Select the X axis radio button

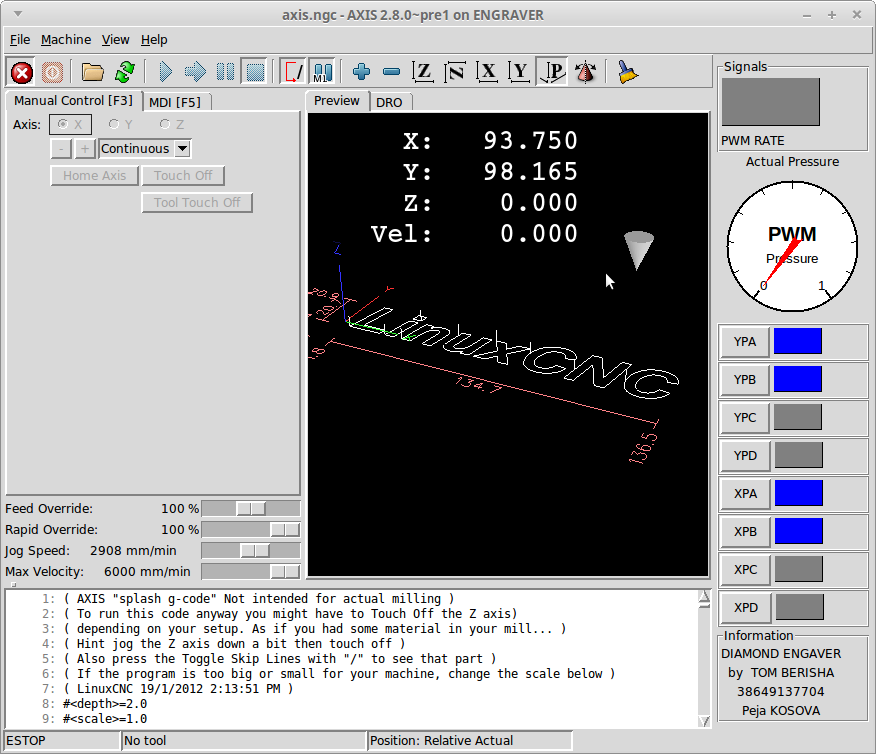coord(70,125)
